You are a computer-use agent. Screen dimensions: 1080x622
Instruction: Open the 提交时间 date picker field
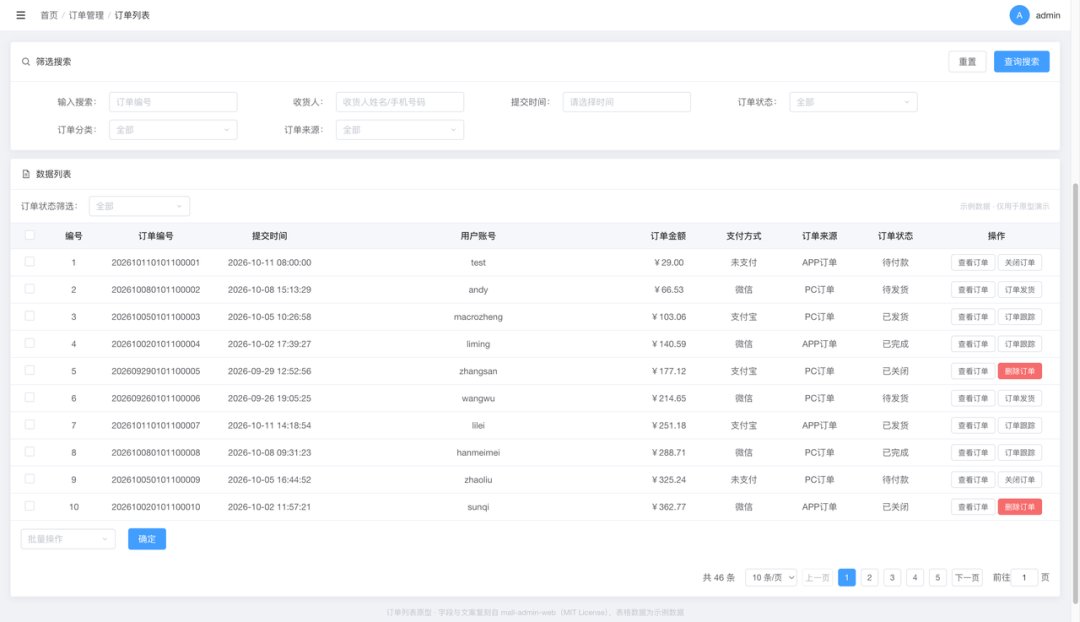click(626, 102)
